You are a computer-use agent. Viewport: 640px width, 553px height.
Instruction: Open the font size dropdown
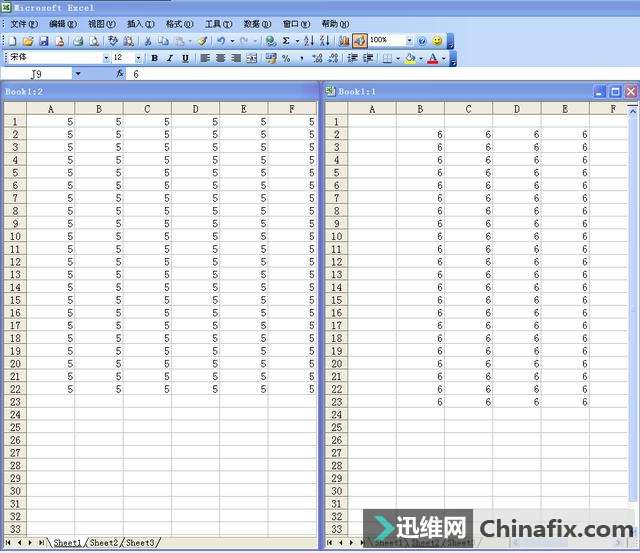pyautogui.click(x=138, y=58)
